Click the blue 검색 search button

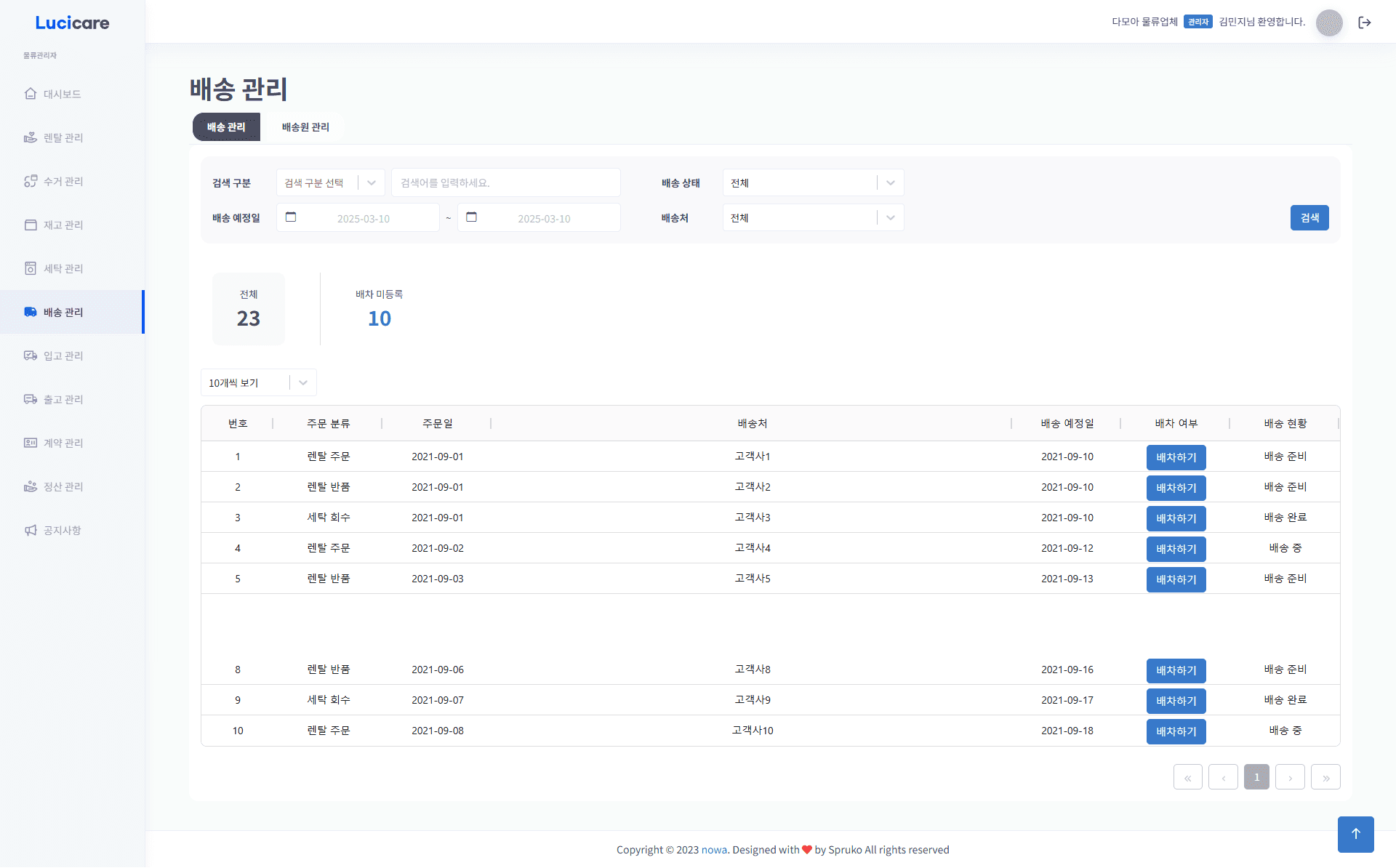coord(1309,217)
